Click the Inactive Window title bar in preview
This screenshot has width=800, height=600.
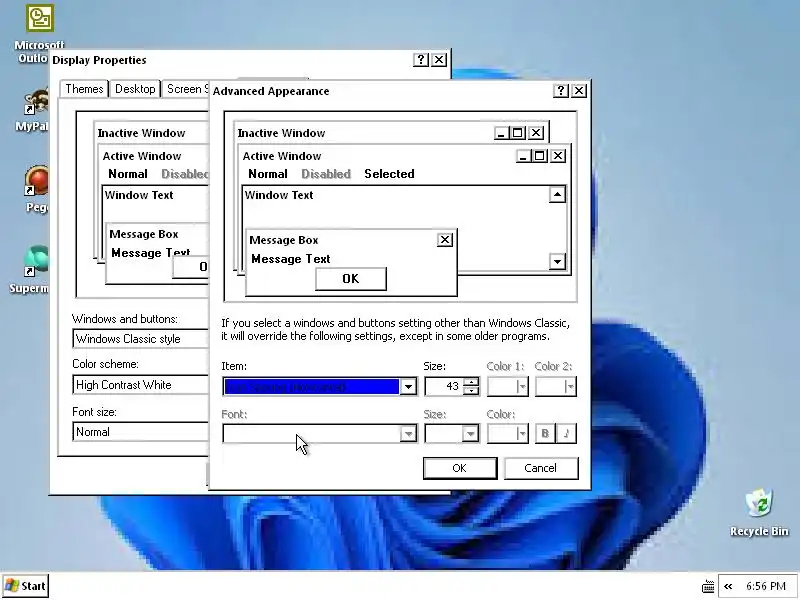tap(391, 133)
